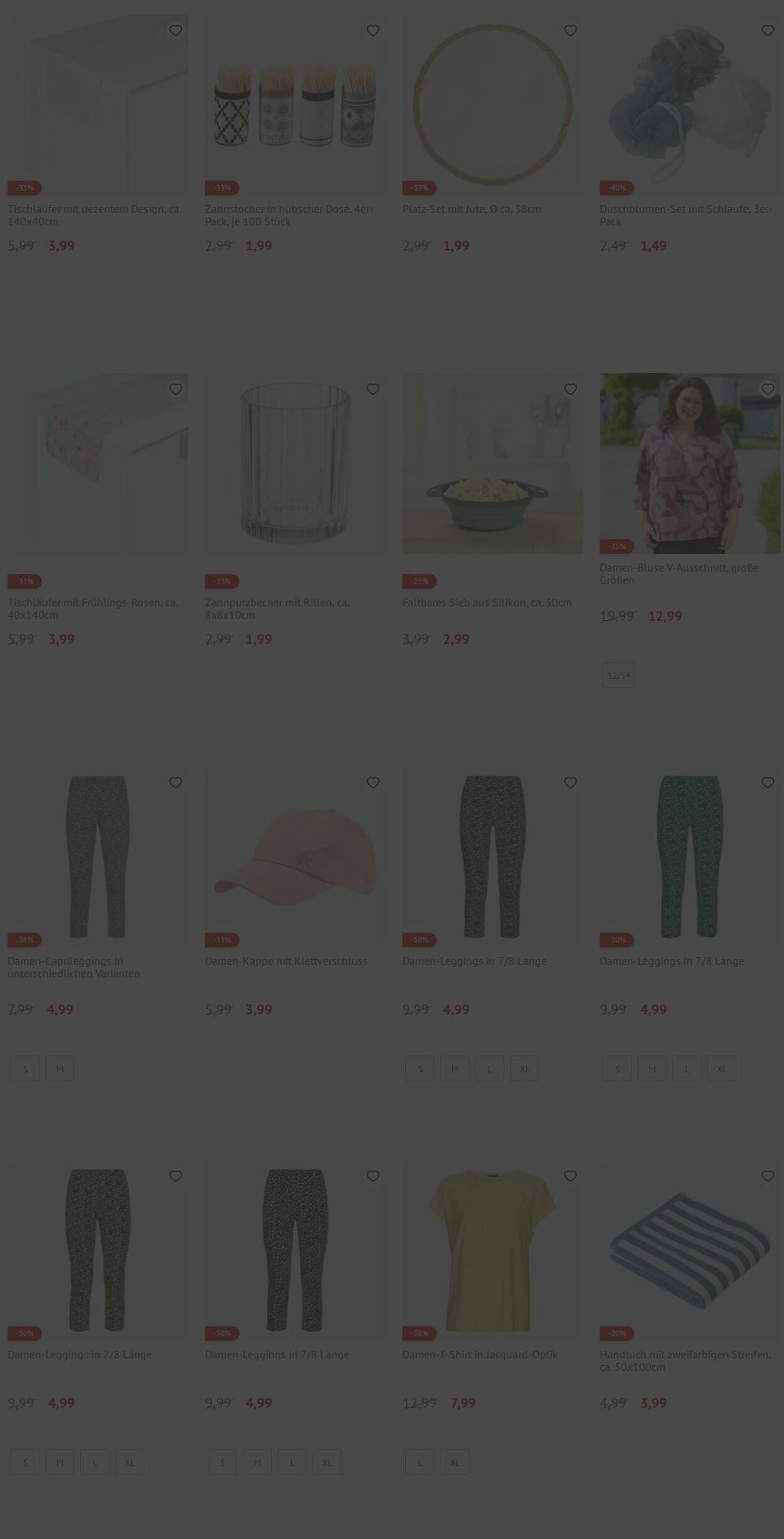Click the yellow Damen-T-Shirt image
Image resolution: width=784 pixels, height=1539 pixels.
click(x=492, y=1251)
